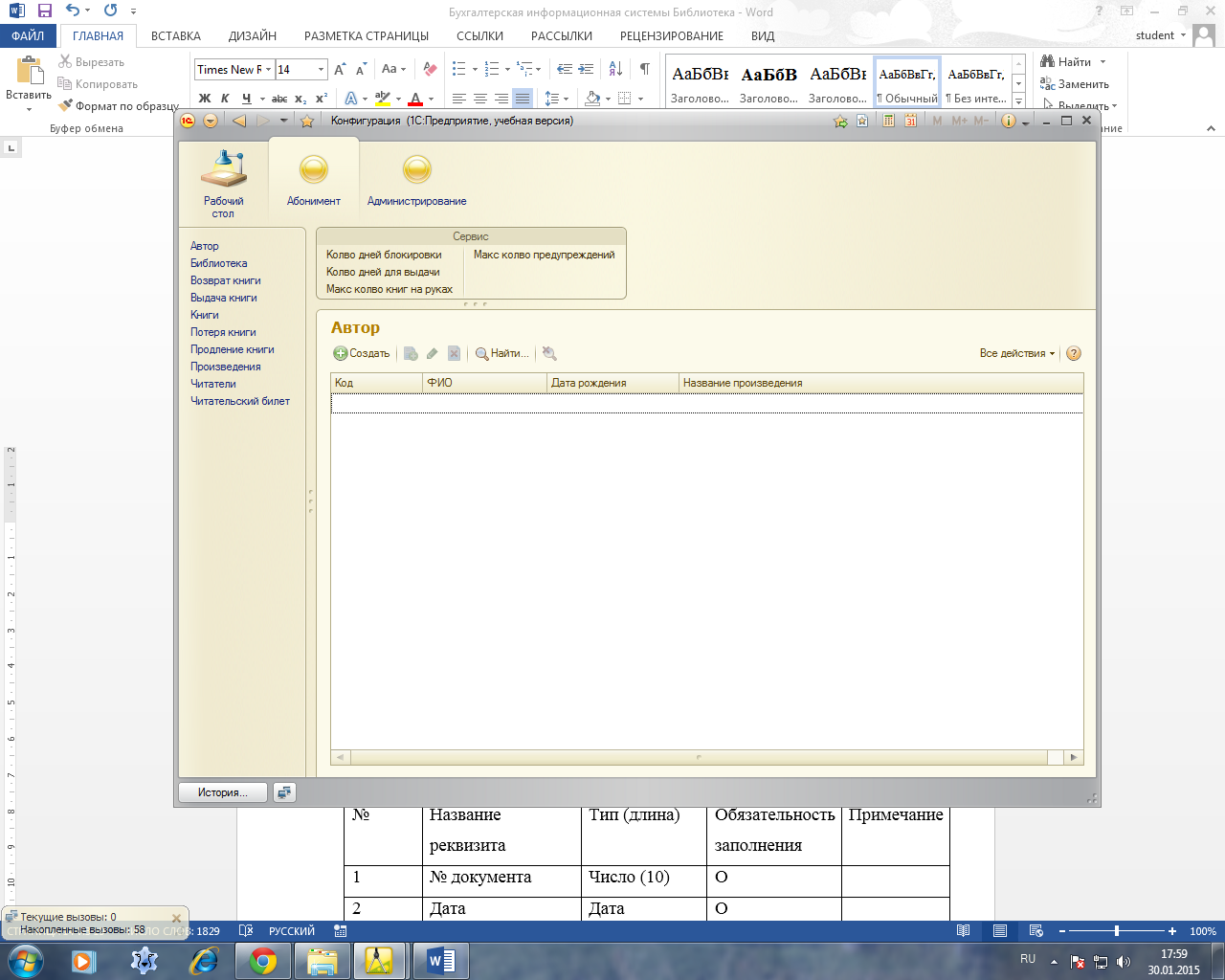Click Word text effects icon
The image size is (1225, 980).
point(350,99)
